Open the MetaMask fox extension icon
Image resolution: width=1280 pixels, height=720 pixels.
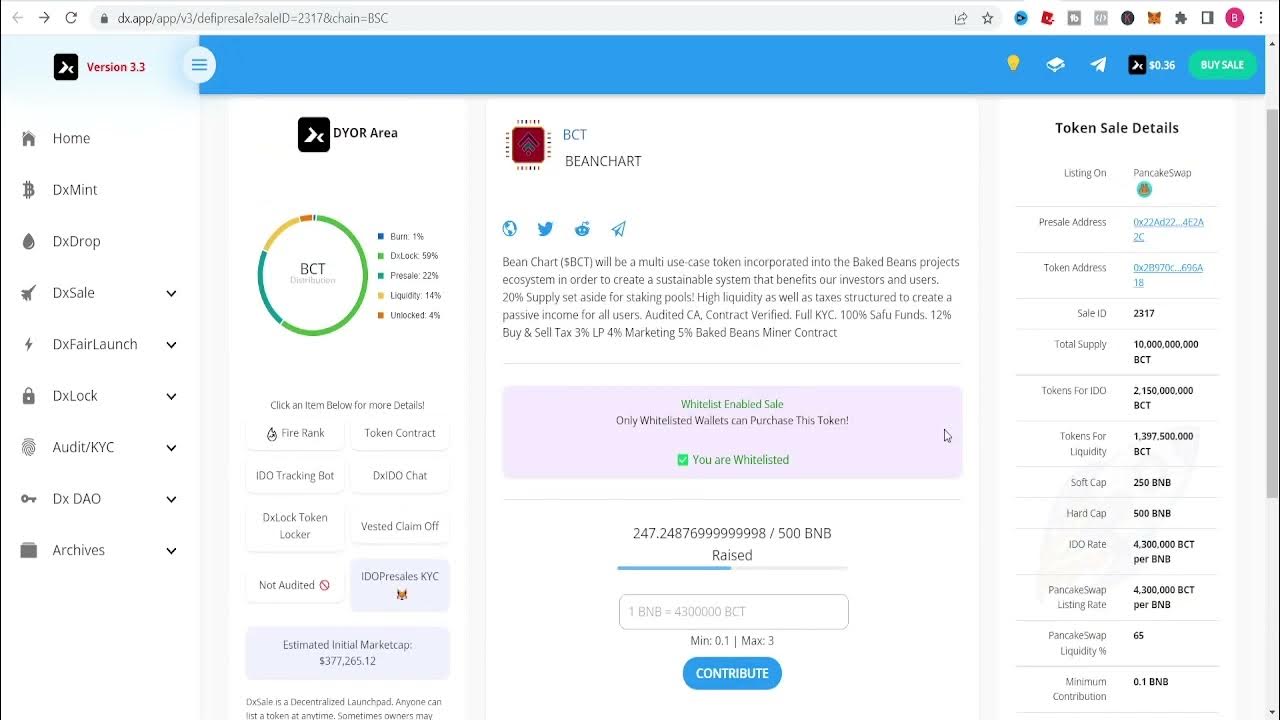pos(1154,18)
